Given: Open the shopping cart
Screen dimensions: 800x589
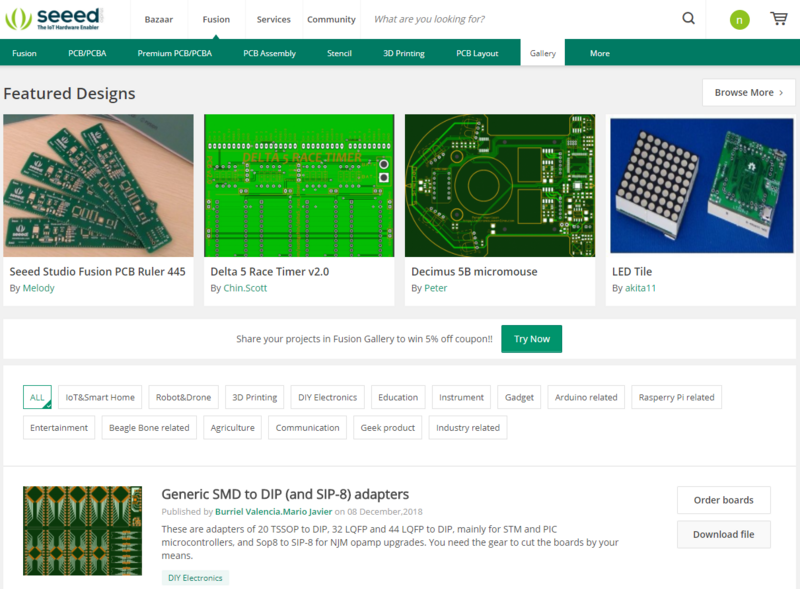Looking at the screenshot, I should tap(779, 19).
